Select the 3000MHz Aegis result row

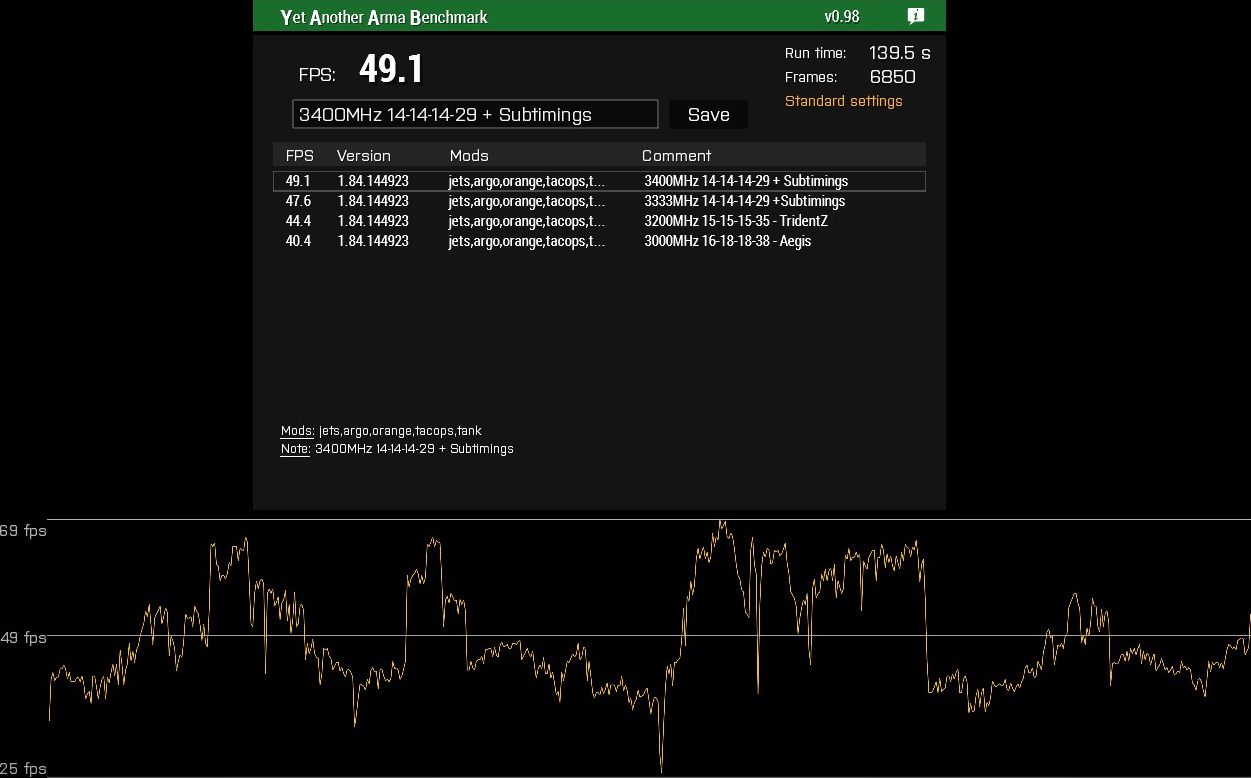(x=599, y=241)
